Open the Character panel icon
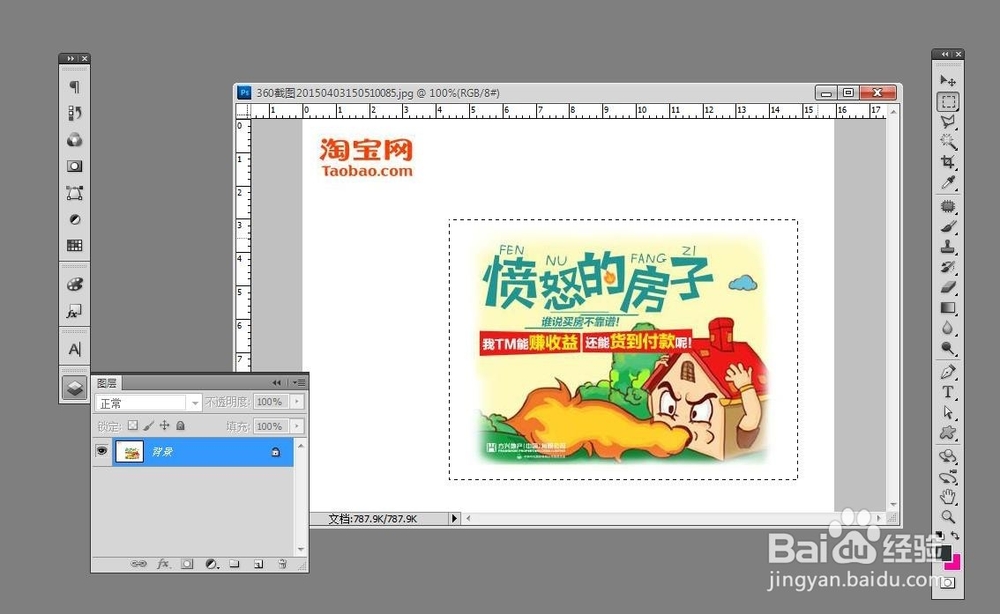Viewport: 1000px width, 614px height. click(x=75, y=349)
